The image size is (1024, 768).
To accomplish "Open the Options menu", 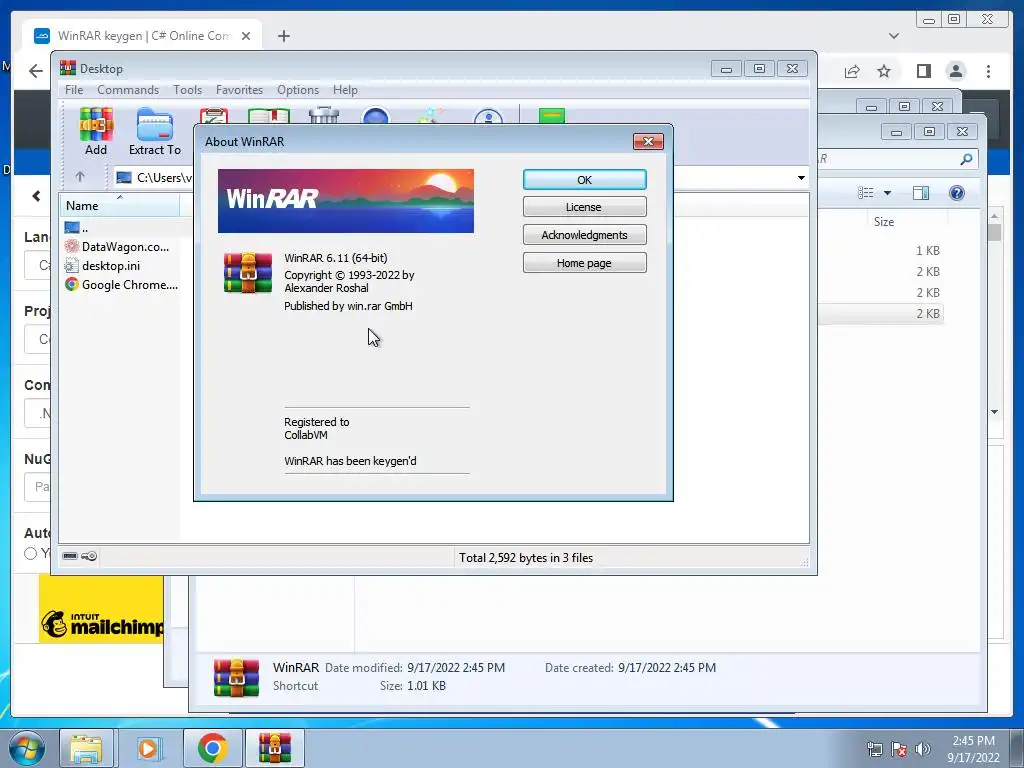I will coord(298,90).
